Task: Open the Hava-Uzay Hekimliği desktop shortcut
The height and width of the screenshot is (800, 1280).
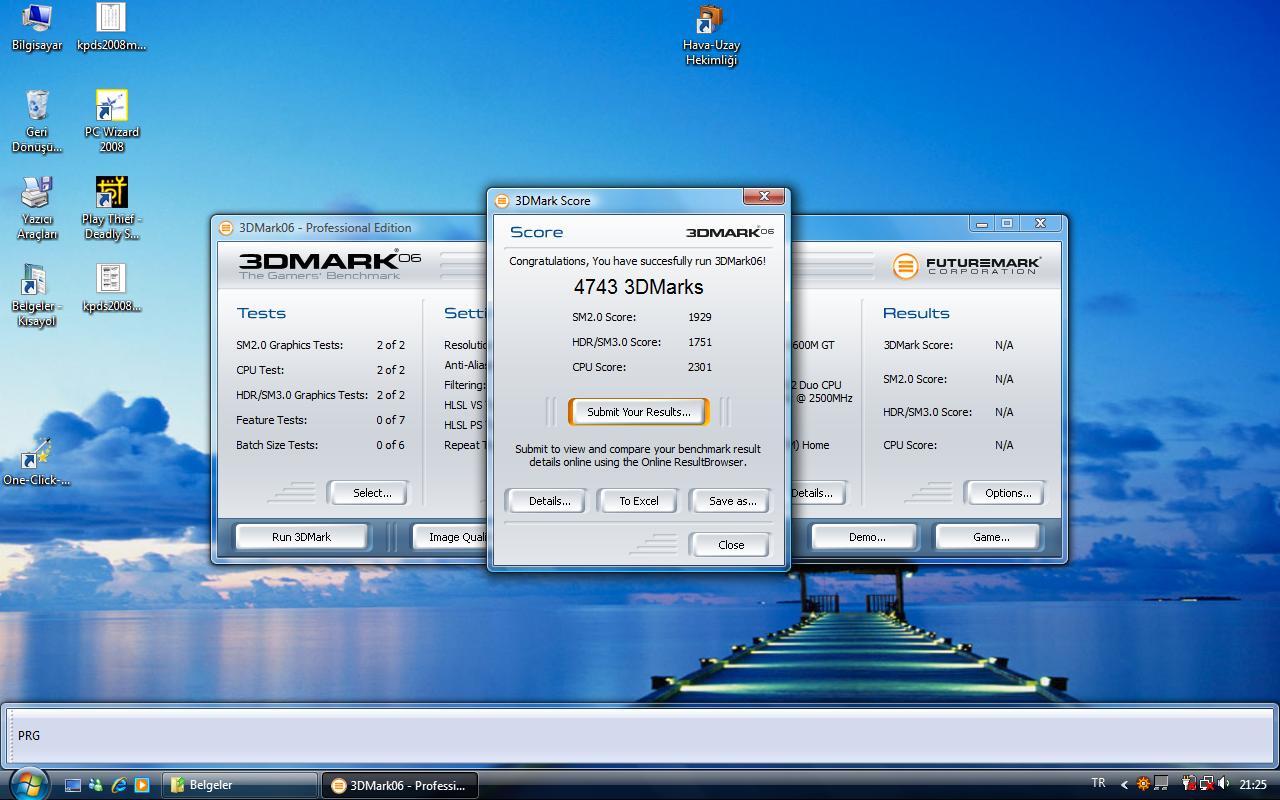Action: [711, 36]
